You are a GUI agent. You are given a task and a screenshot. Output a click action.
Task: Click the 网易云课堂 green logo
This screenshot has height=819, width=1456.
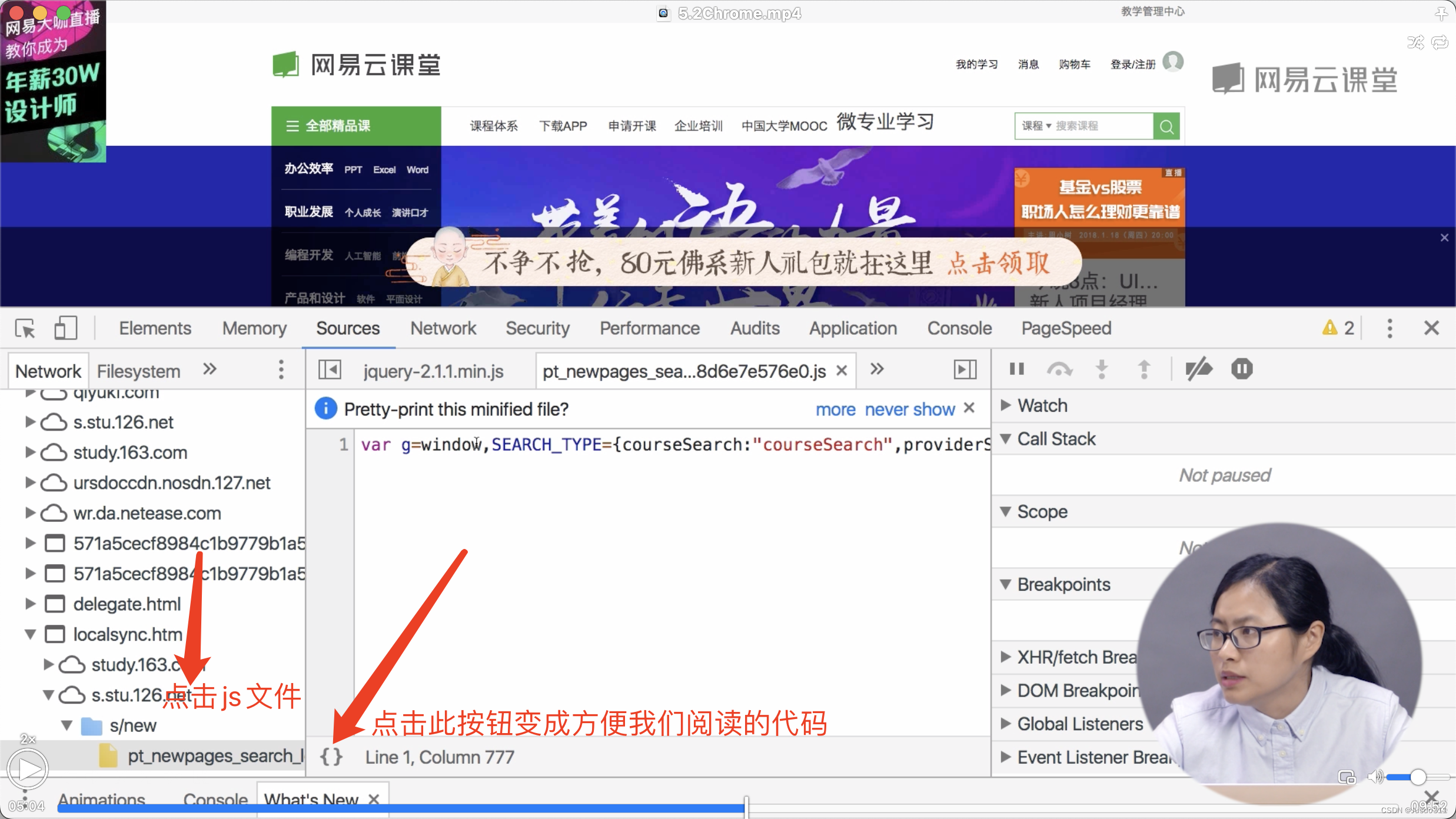point(357,65)
